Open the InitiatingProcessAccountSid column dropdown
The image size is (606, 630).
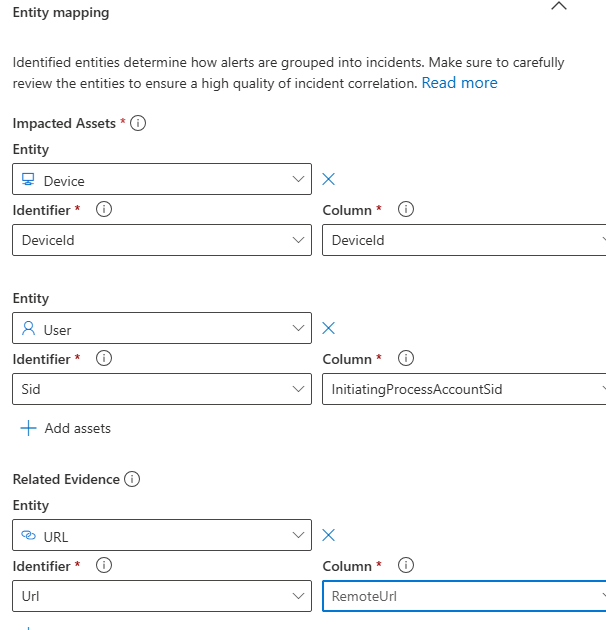(x=464, y=389)
